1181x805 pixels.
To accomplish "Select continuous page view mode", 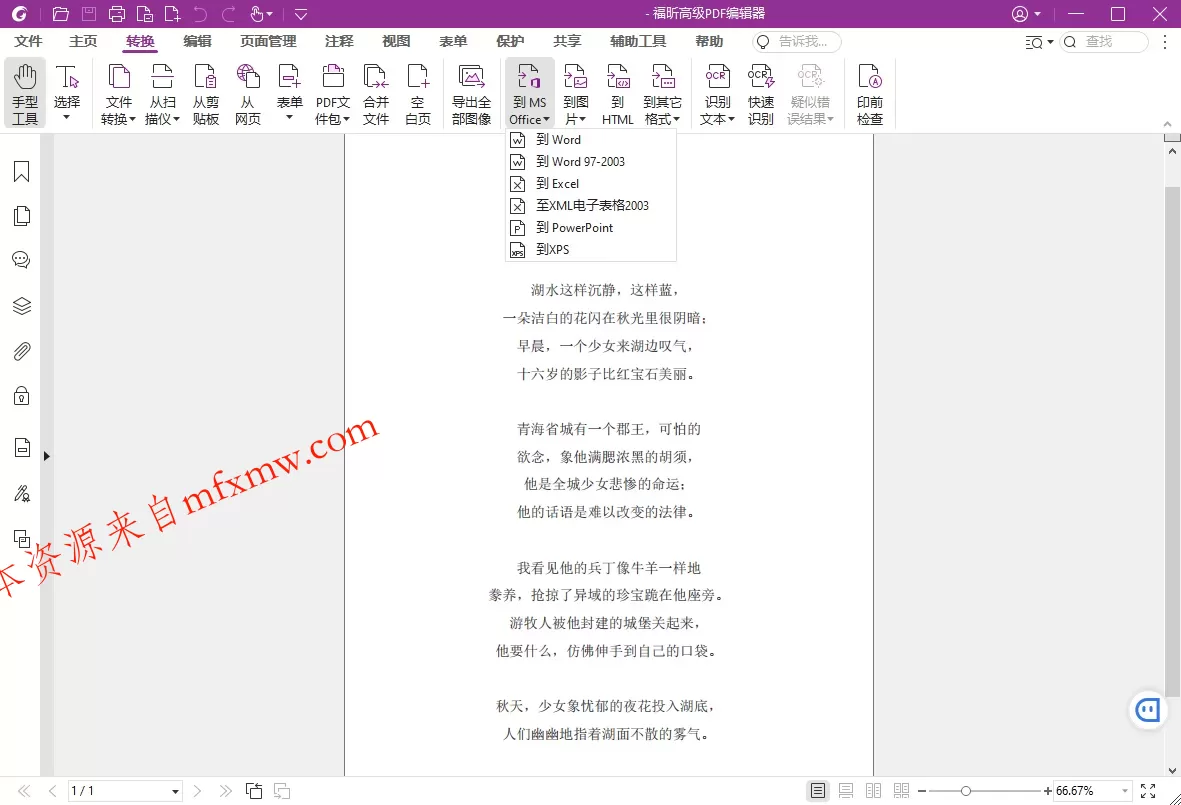I will click(x=846, y=791).
